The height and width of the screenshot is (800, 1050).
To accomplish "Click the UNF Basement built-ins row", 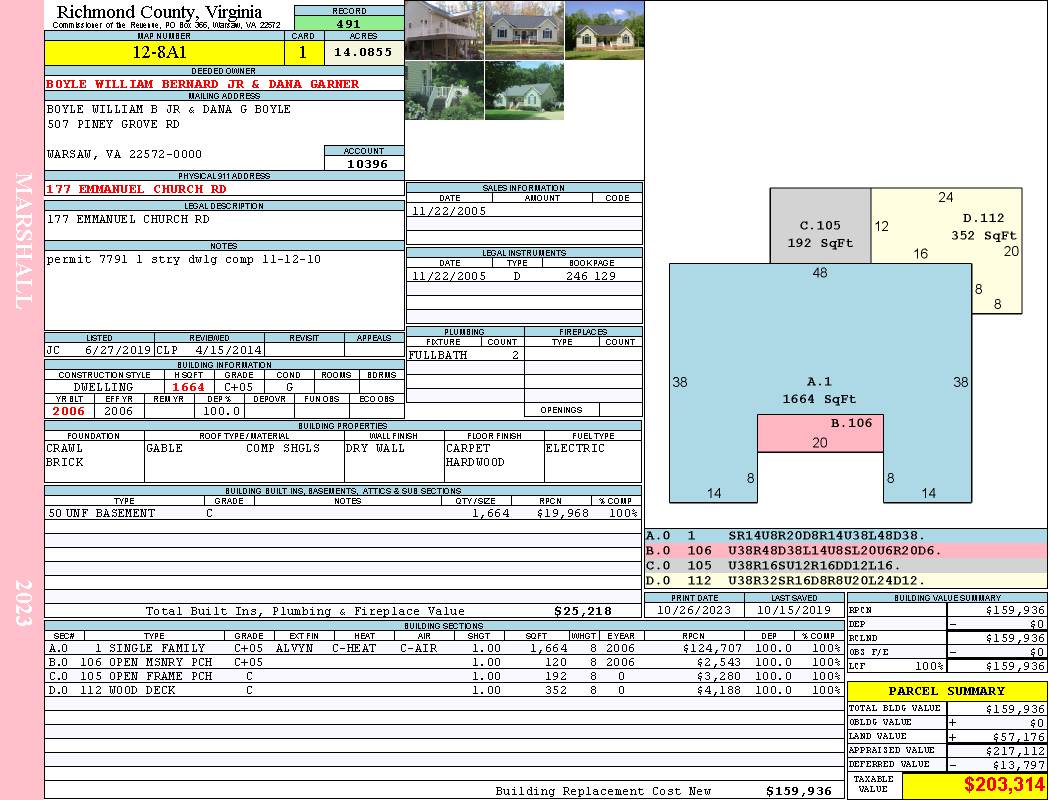I will (343, 513).
